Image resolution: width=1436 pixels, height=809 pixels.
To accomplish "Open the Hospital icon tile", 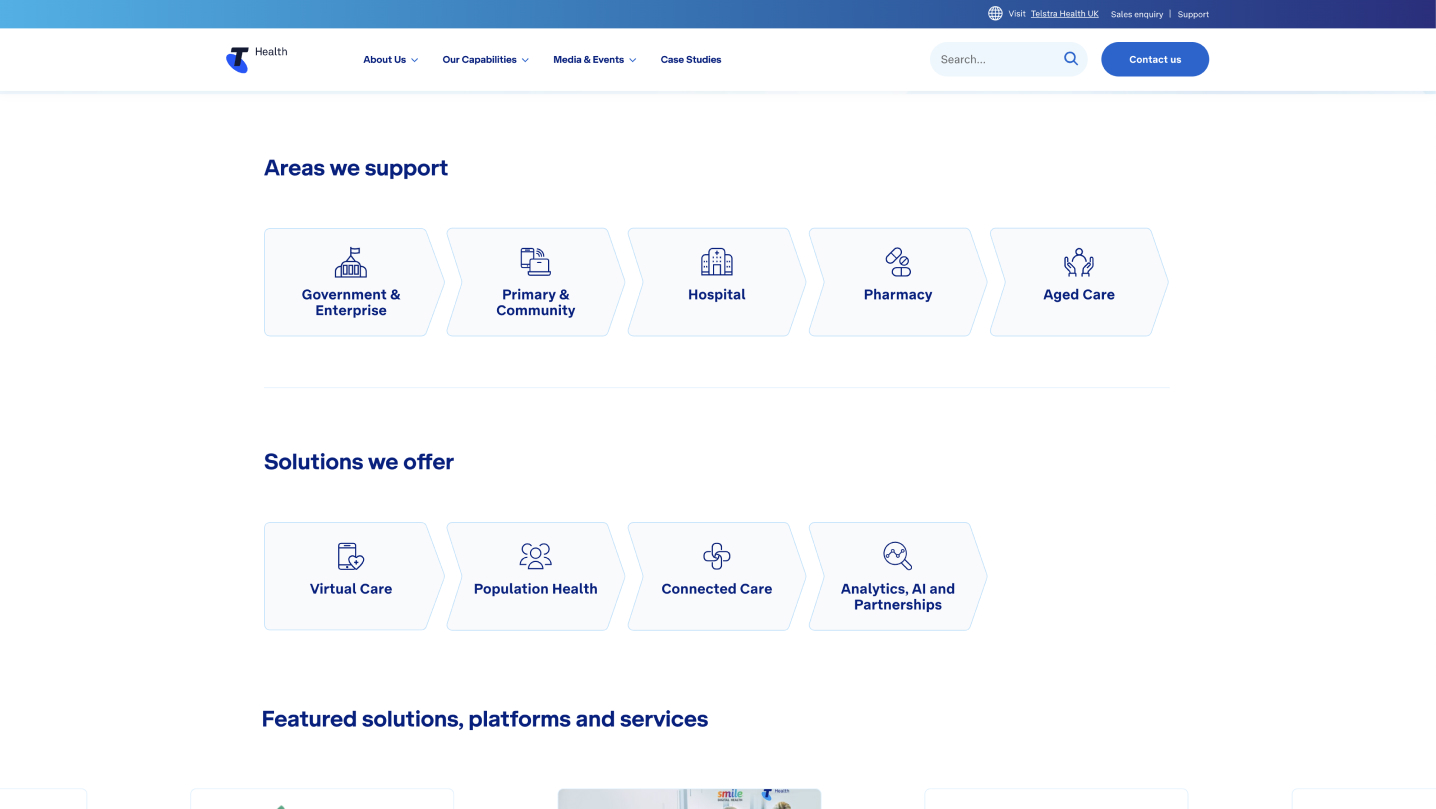I will pyautogui.click(x=716, y=262).
